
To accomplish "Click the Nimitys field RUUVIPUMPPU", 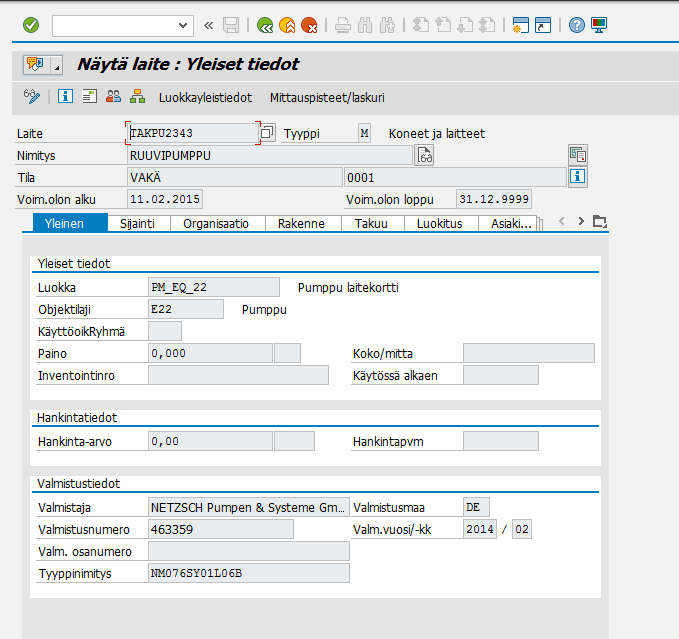I will pos(269,155).
